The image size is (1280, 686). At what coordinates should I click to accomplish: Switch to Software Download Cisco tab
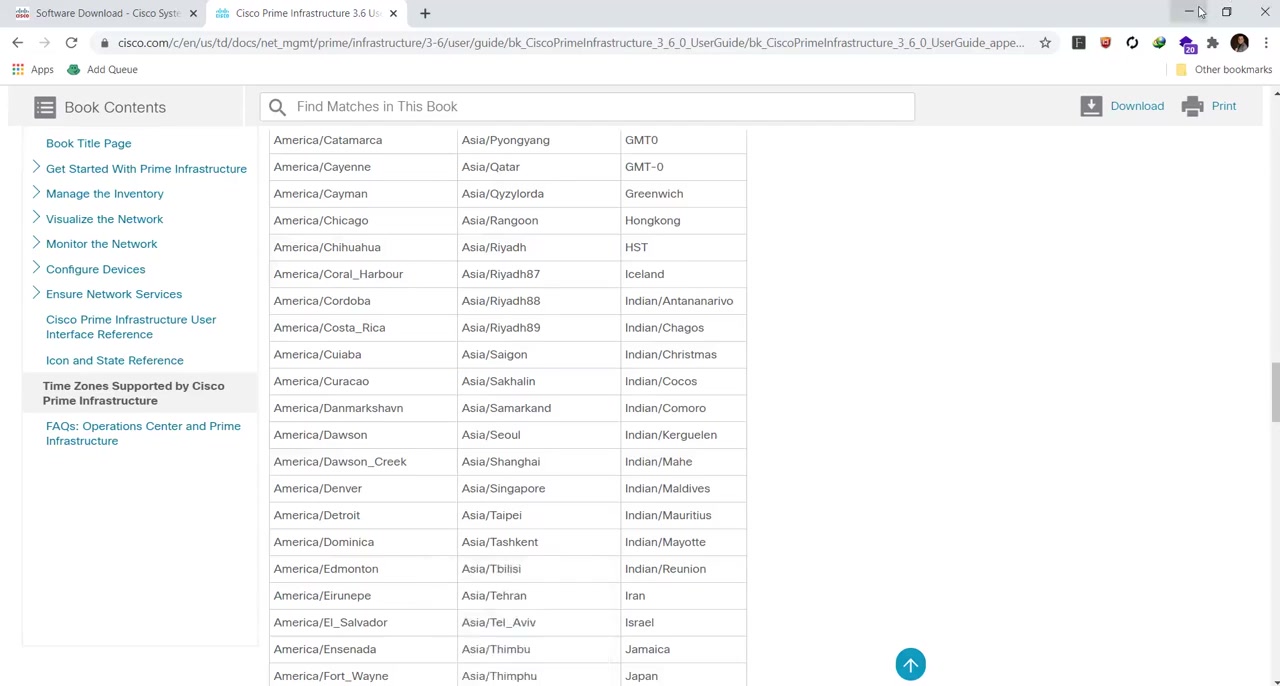[105, 13]
